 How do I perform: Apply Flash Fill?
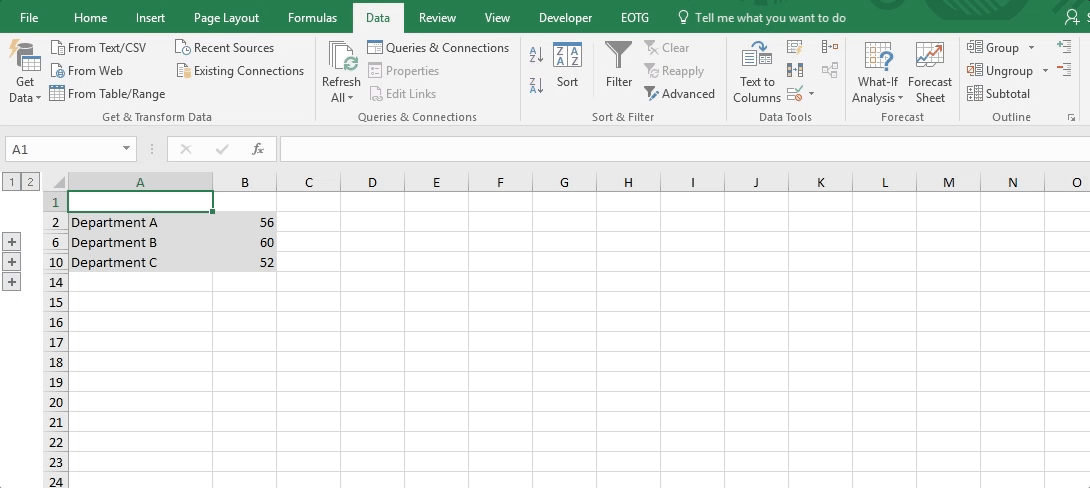(x=795, y=47)
